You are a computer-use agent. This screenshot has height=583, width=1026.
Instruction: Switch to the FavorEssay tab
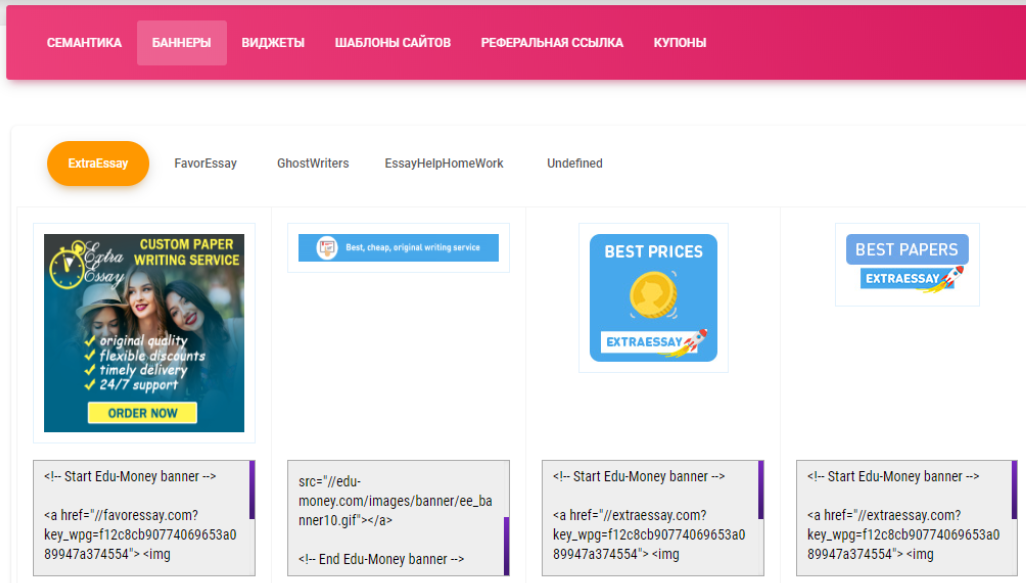coord(205,164)
